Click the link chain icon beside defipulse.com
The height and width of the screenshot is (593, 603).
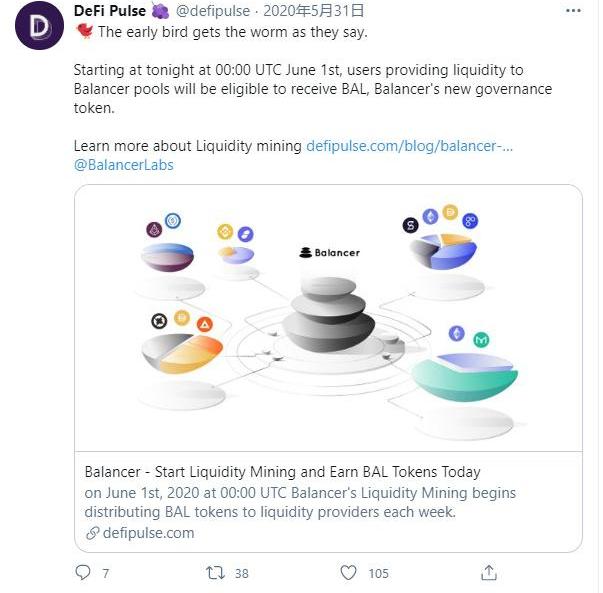92,533
